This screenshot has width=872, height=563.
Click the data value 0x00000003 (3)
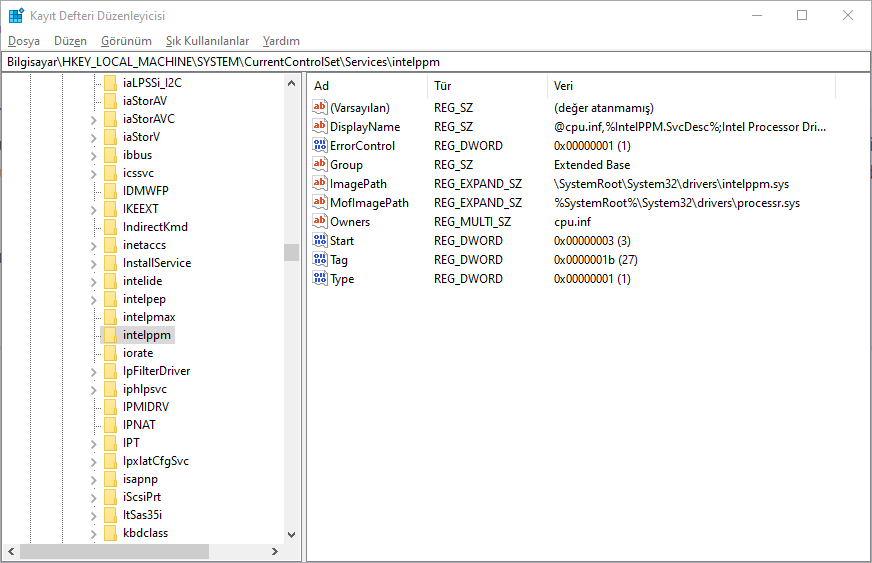(592, 240)
